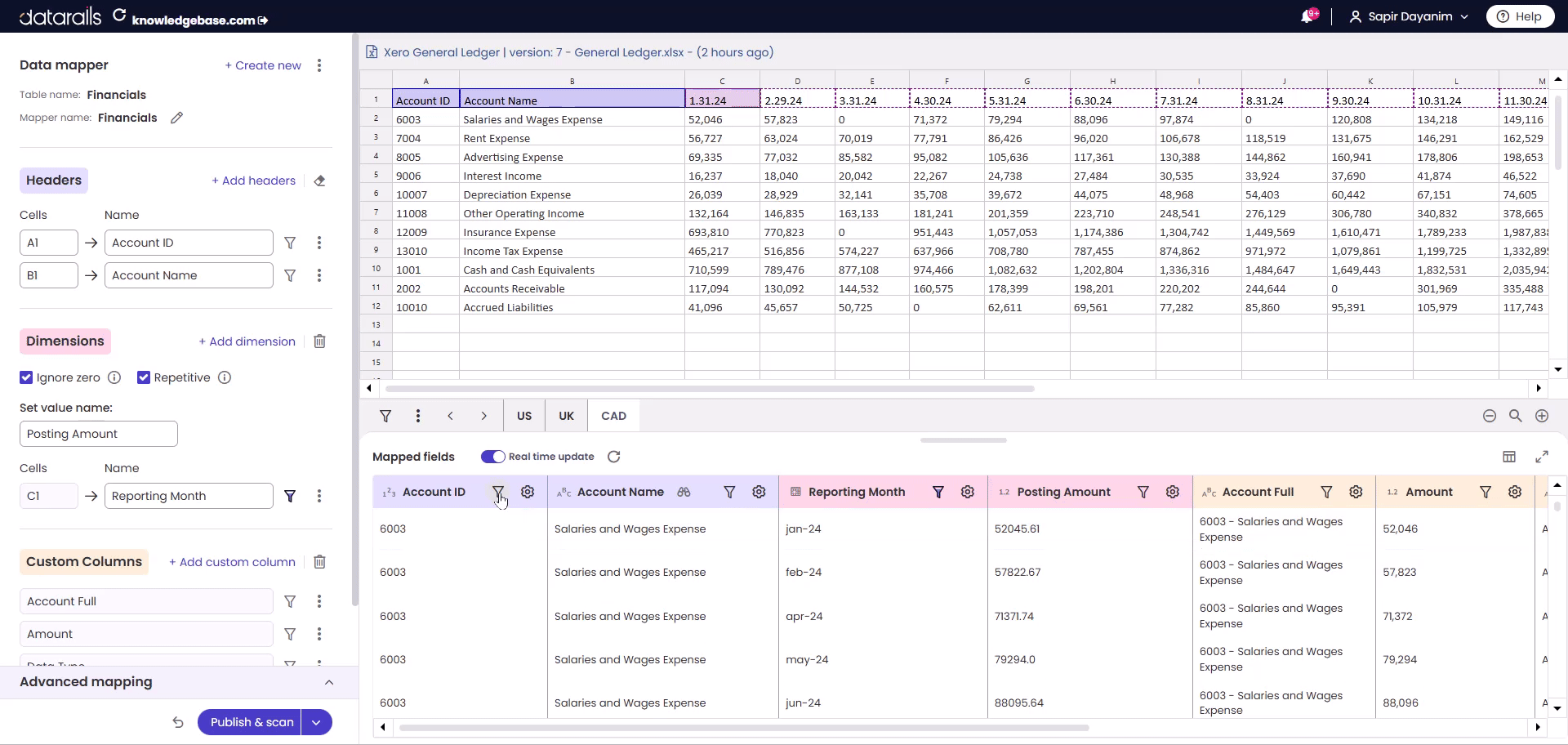Click the pencil icon to edit mapper name
Viewport: 1568px width, 745px height.
click(176, 118)
